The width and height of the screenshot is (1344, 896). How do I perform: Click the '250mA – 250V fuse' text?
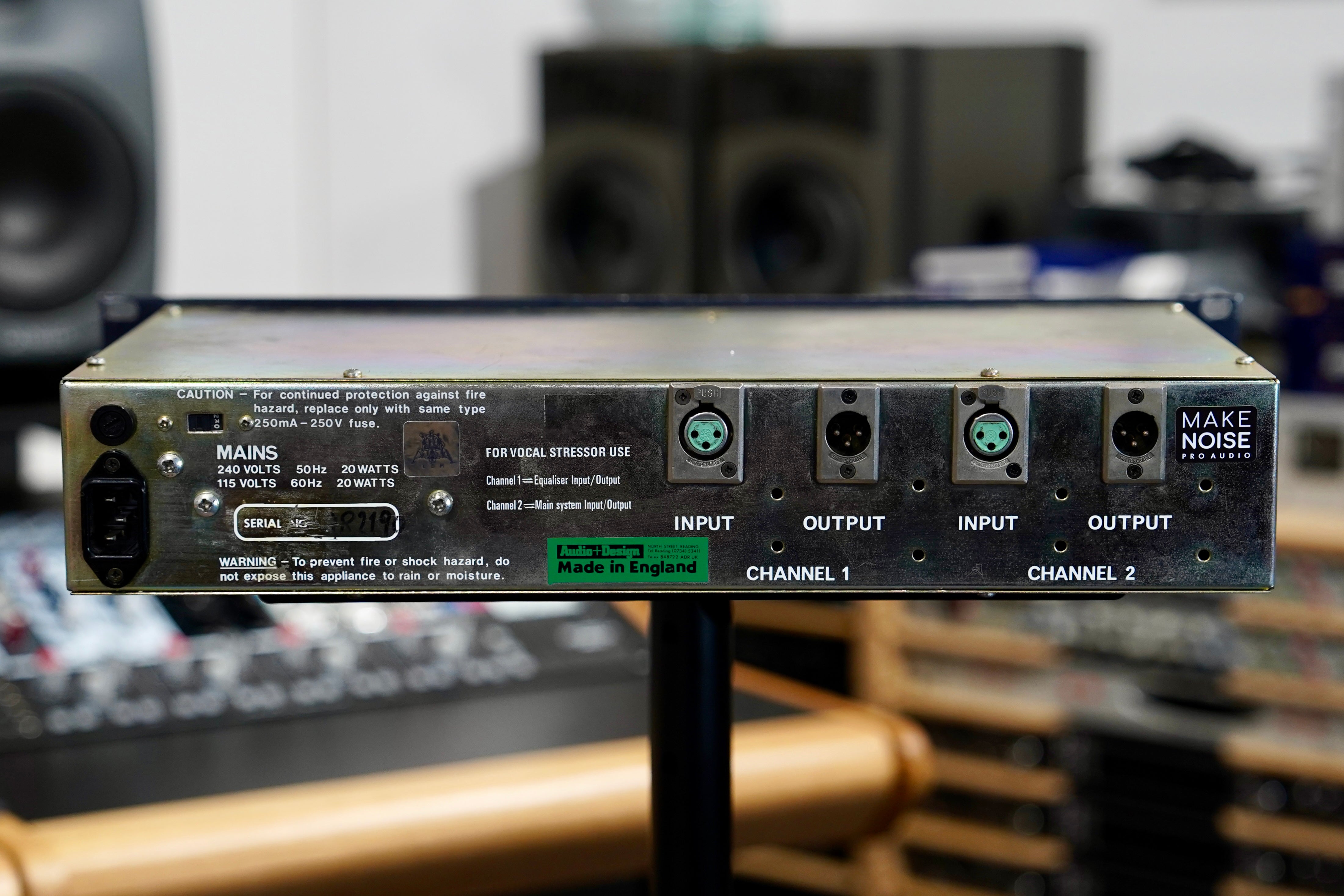click(x=317, y=423)
